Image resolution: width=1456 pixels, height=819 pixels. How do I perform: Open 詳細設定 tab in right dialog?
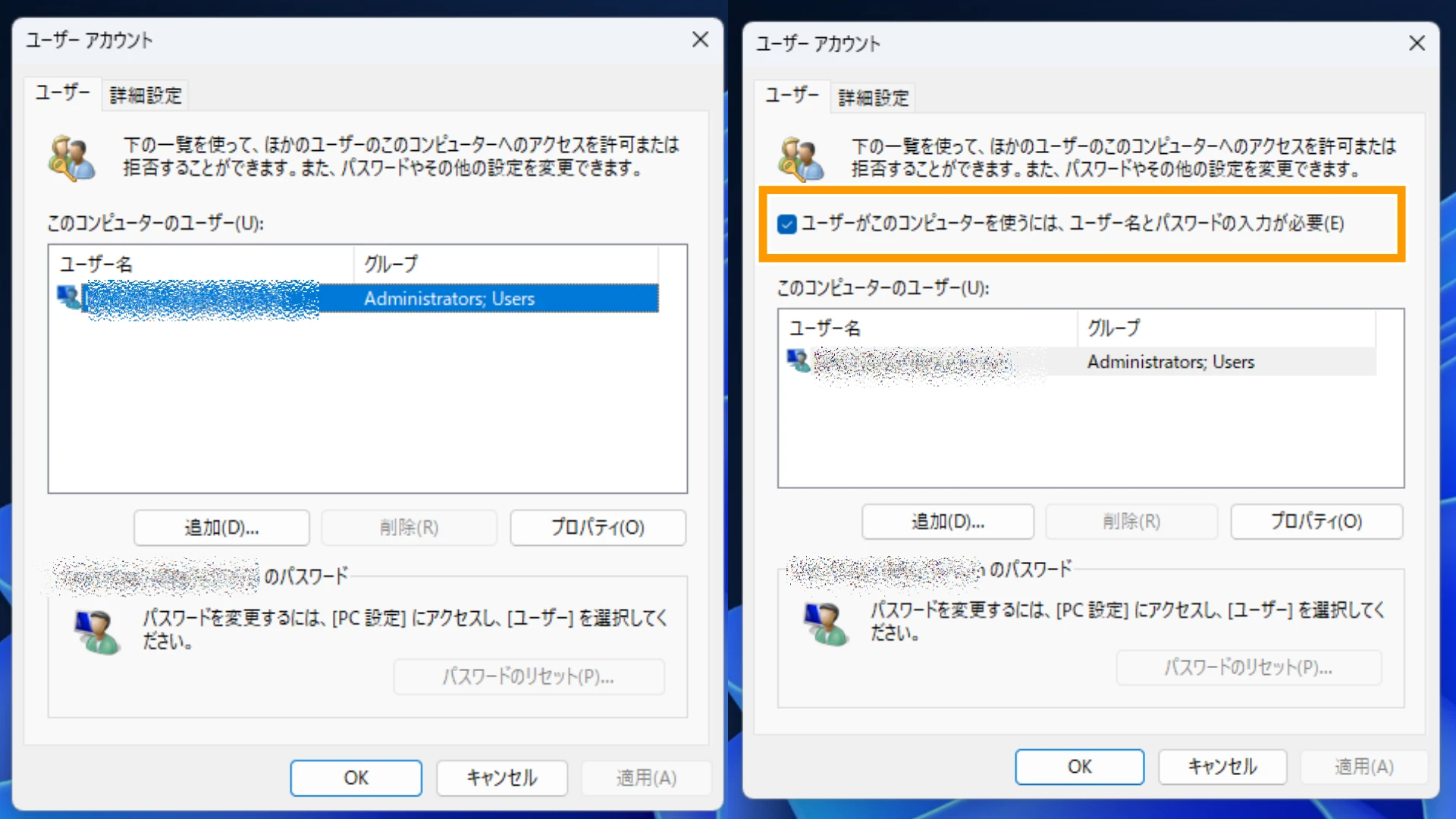(874, 98)
